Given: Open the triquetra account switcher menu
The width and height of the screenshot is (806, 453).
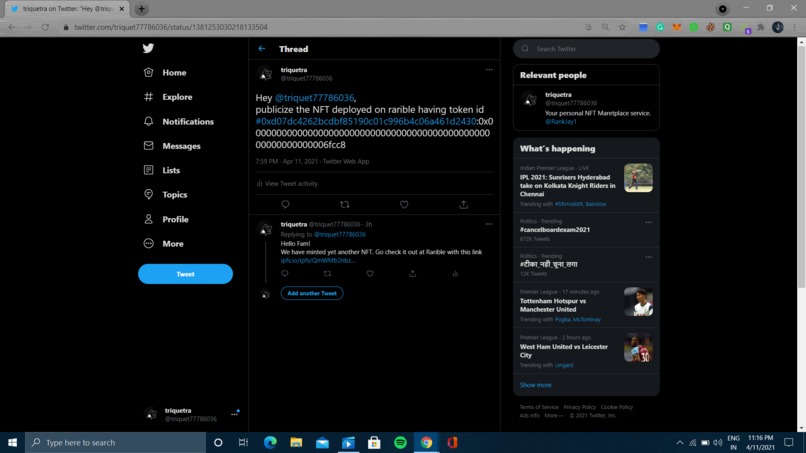Looking at the screenshot, I should 191,414.
